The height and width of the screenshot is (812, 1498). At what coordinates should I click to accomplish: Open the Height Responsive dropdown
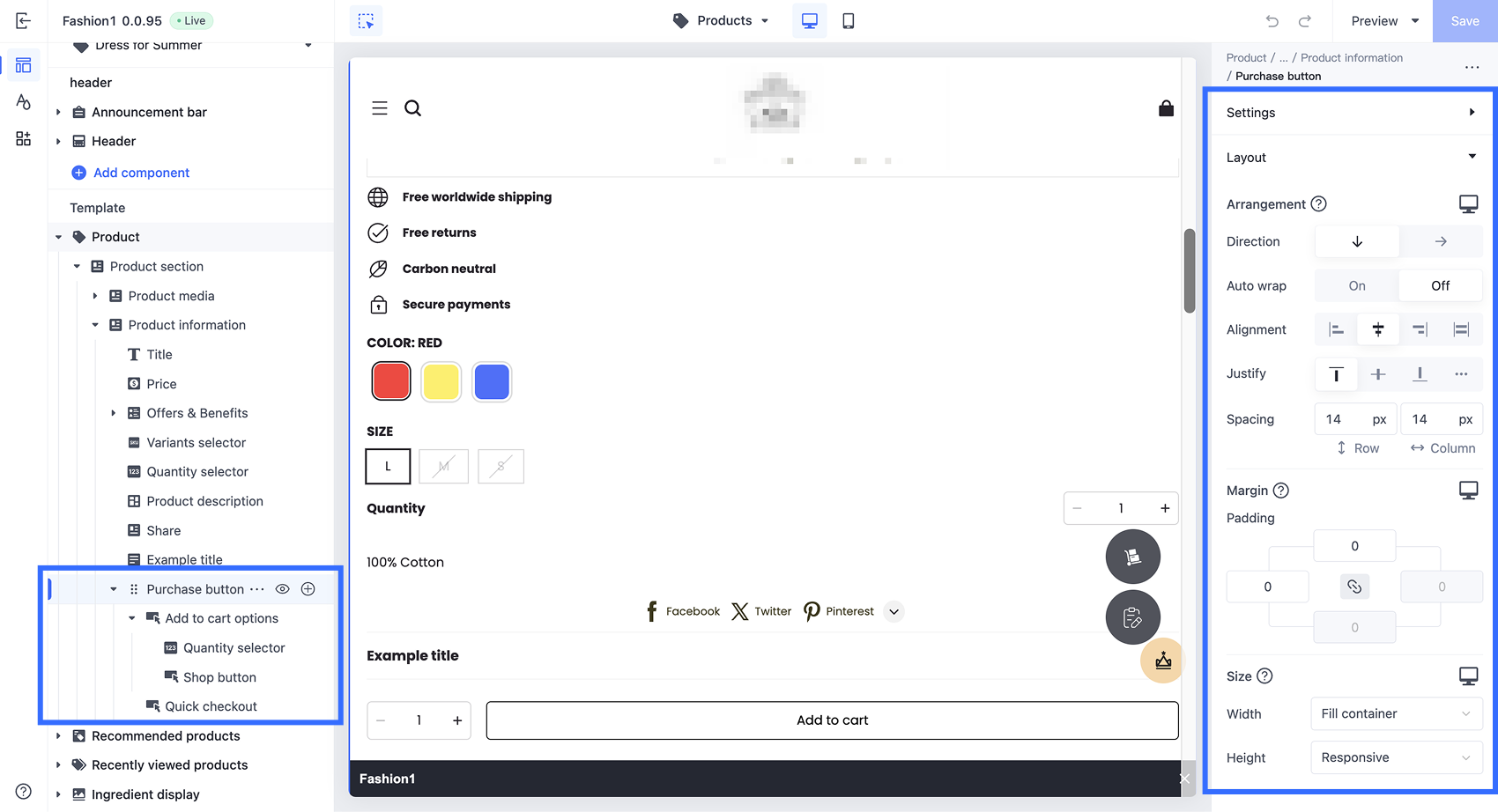click(x=1397, y=757)
